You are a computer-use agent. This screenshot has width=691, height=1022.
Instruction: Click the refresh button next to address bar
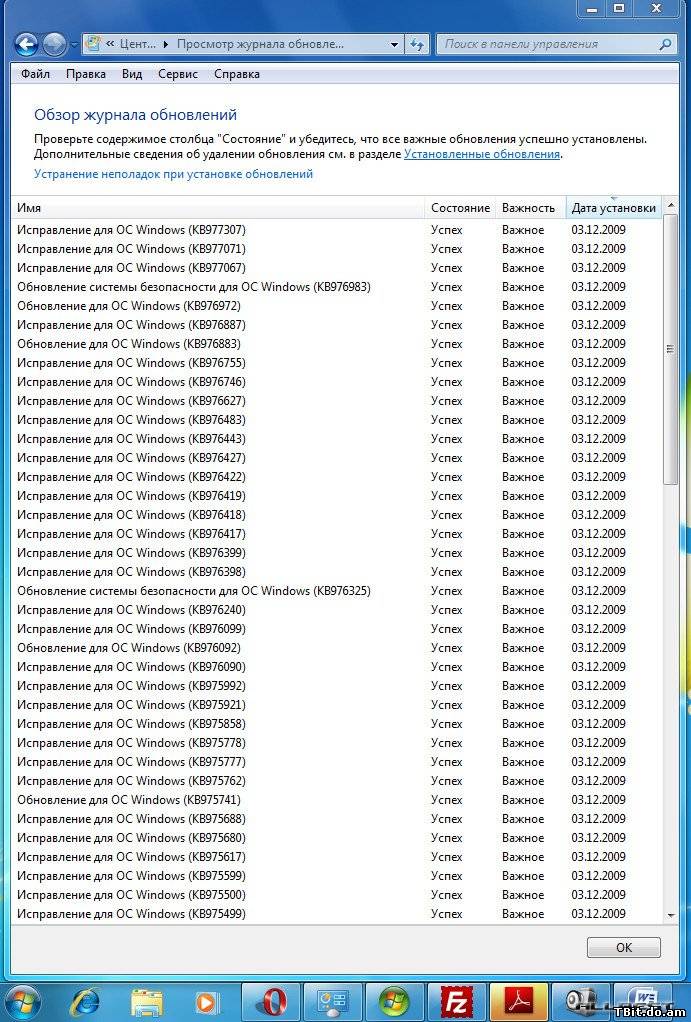417,44
